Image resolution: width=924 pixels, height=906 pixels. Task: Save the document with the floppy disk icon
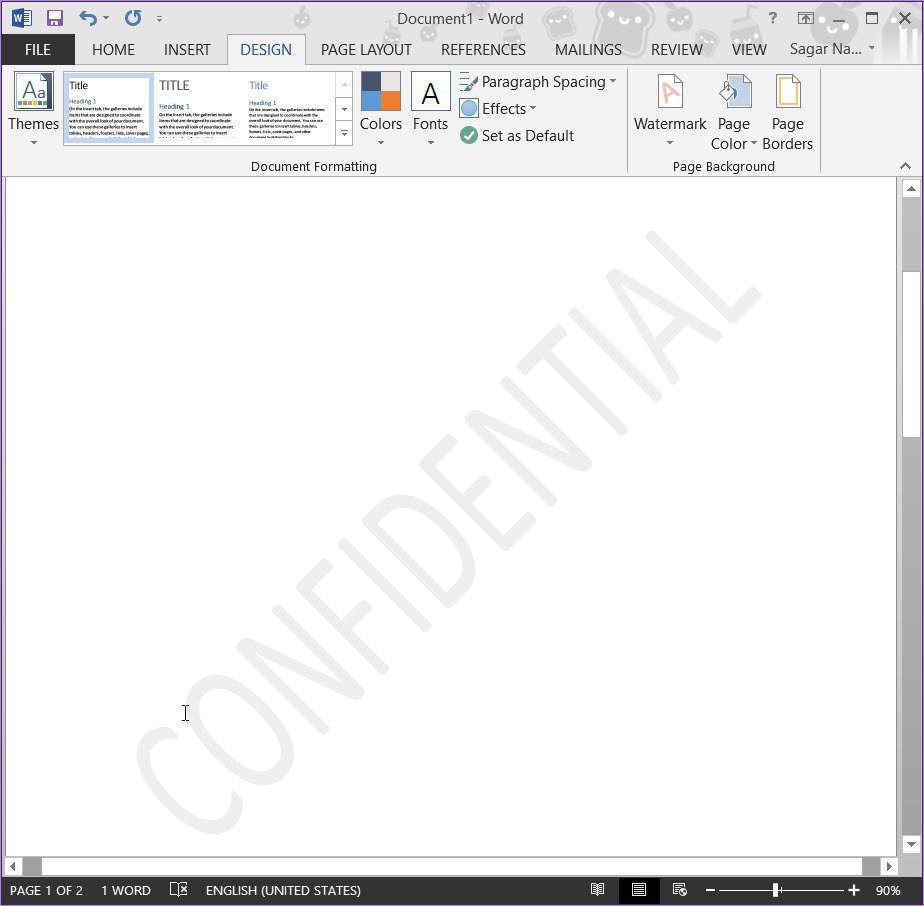(55, 18)
